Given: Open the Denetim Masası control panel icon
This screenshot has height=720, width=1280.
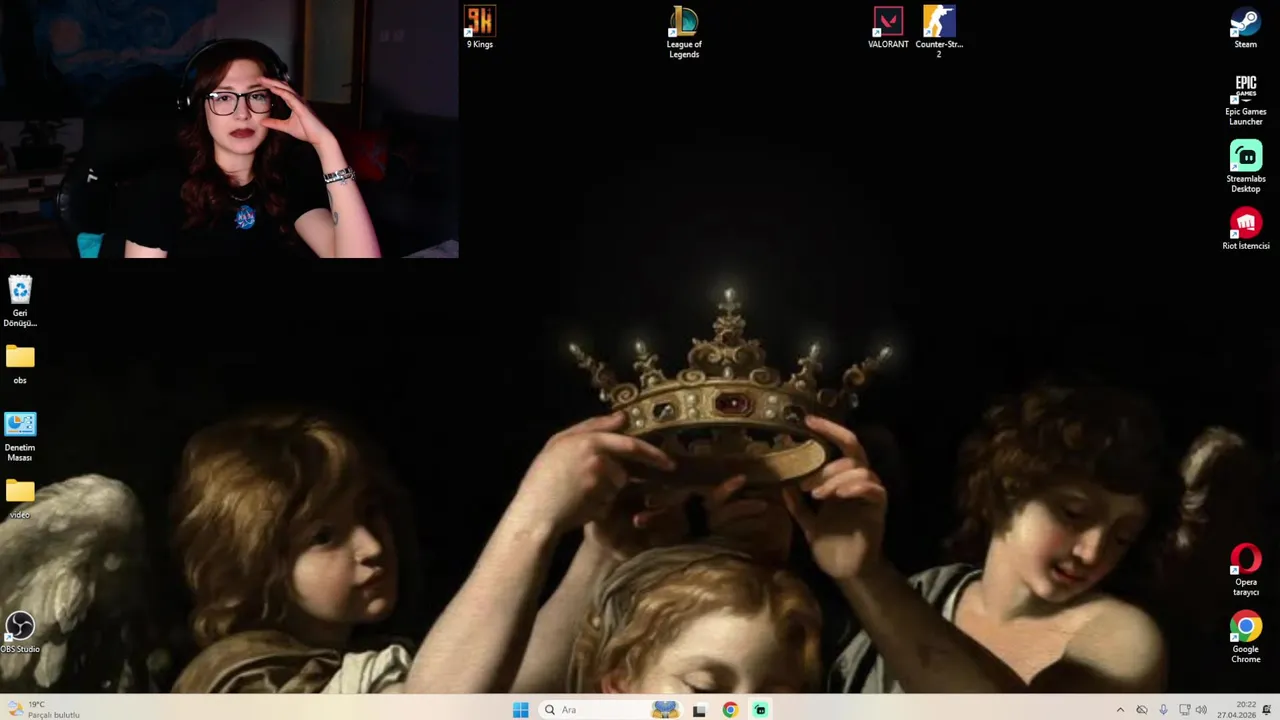Looking at the screenshot, I should tap(20, 436).
